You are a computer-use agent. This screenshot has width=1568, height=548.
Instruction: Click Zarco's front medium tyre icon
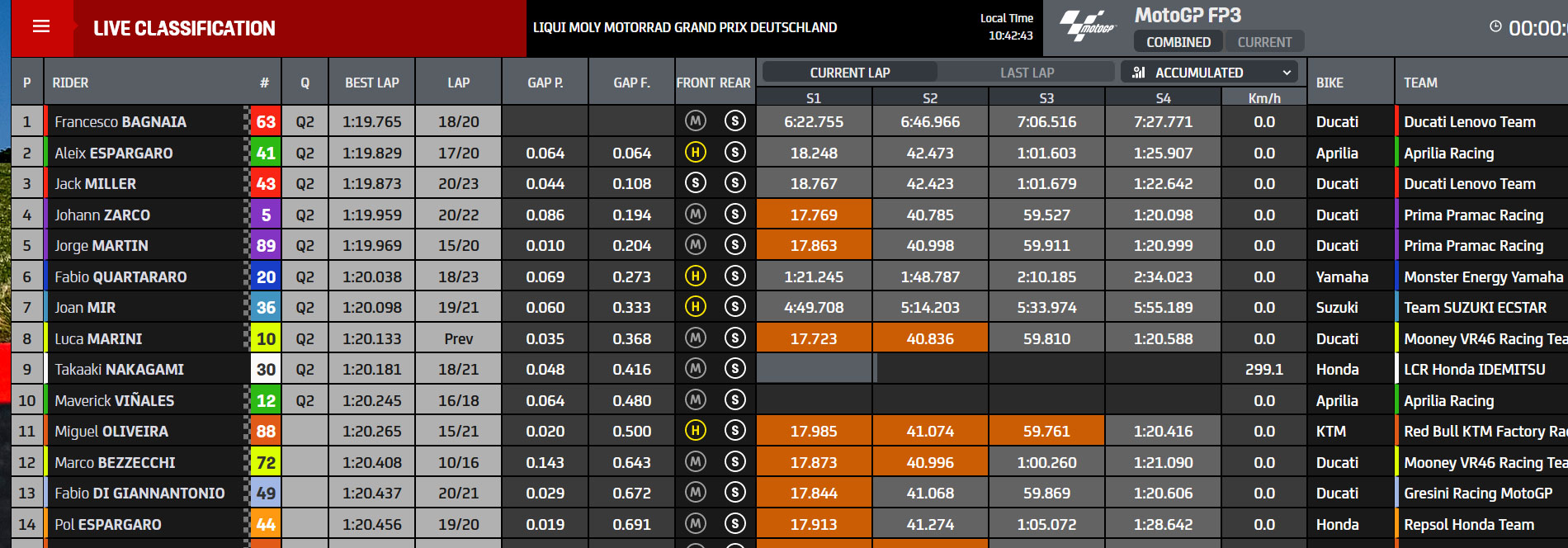696,214
